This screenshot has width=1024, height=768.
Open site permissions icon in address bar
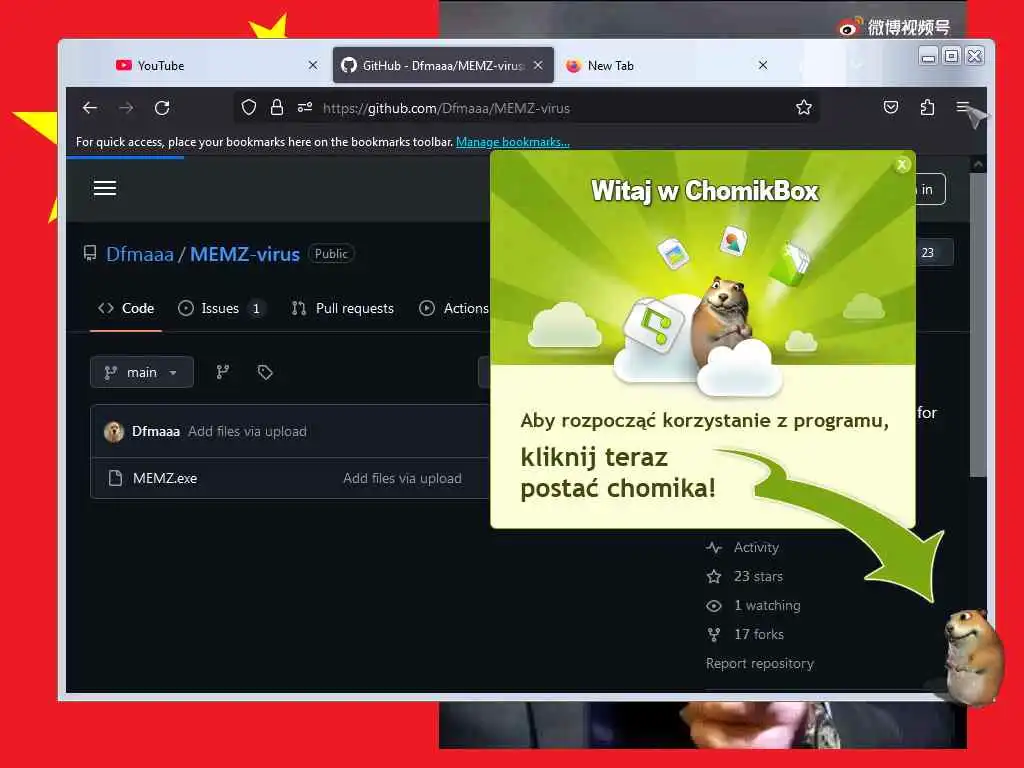tap(305, 108)
